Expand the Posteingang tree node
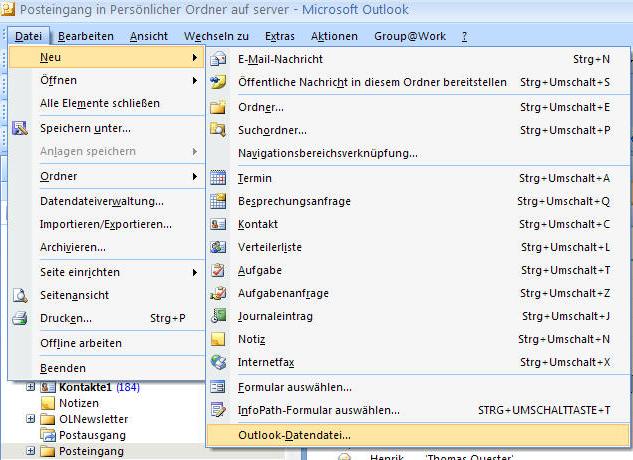Screen dimensions: 633x460 [x=30, y=451]
